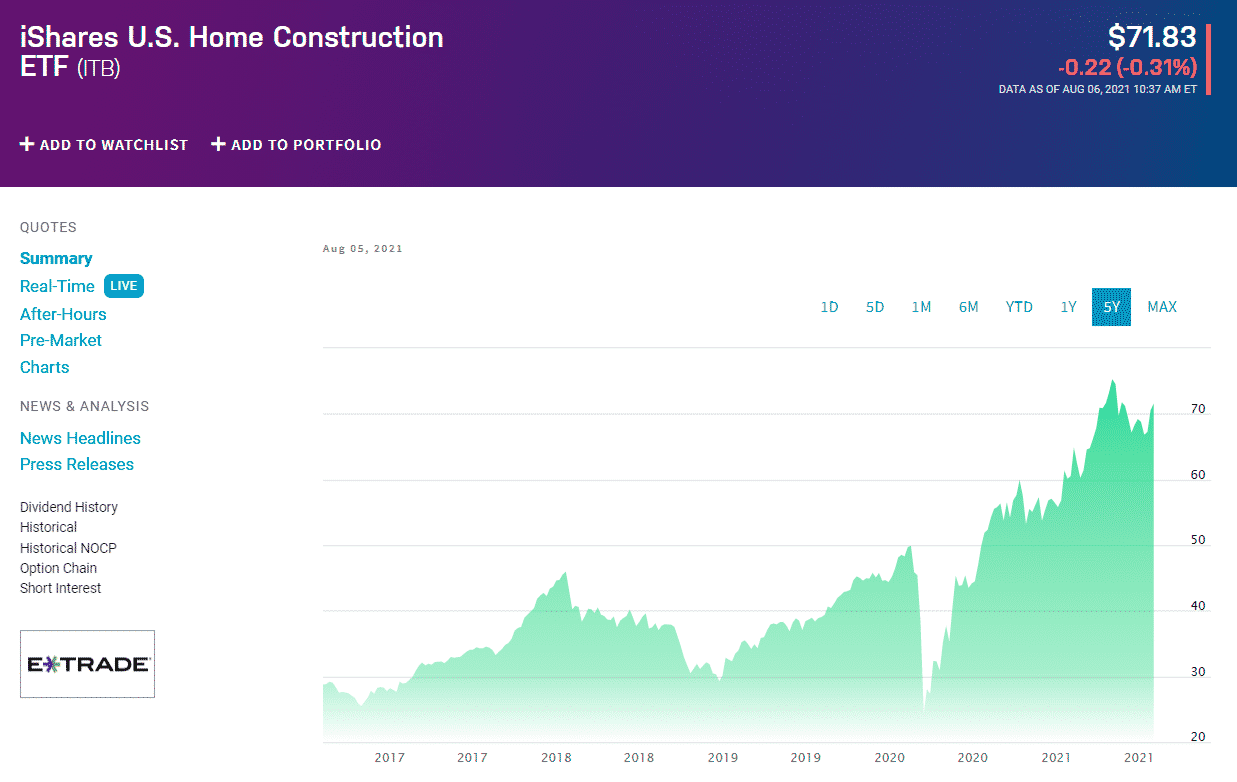1237x782 pixels.
Task: Open the Charts section
Action: [44, 367]
